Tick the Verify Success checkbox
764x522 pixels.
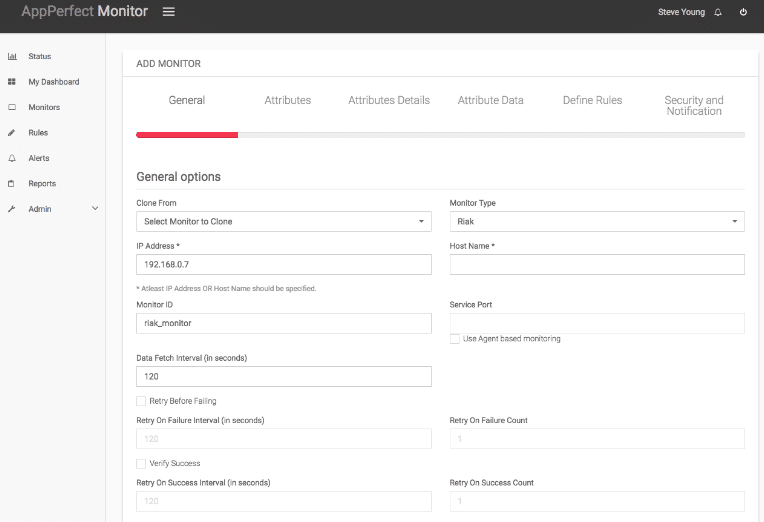pyautogui.click(x=141, y=464)
